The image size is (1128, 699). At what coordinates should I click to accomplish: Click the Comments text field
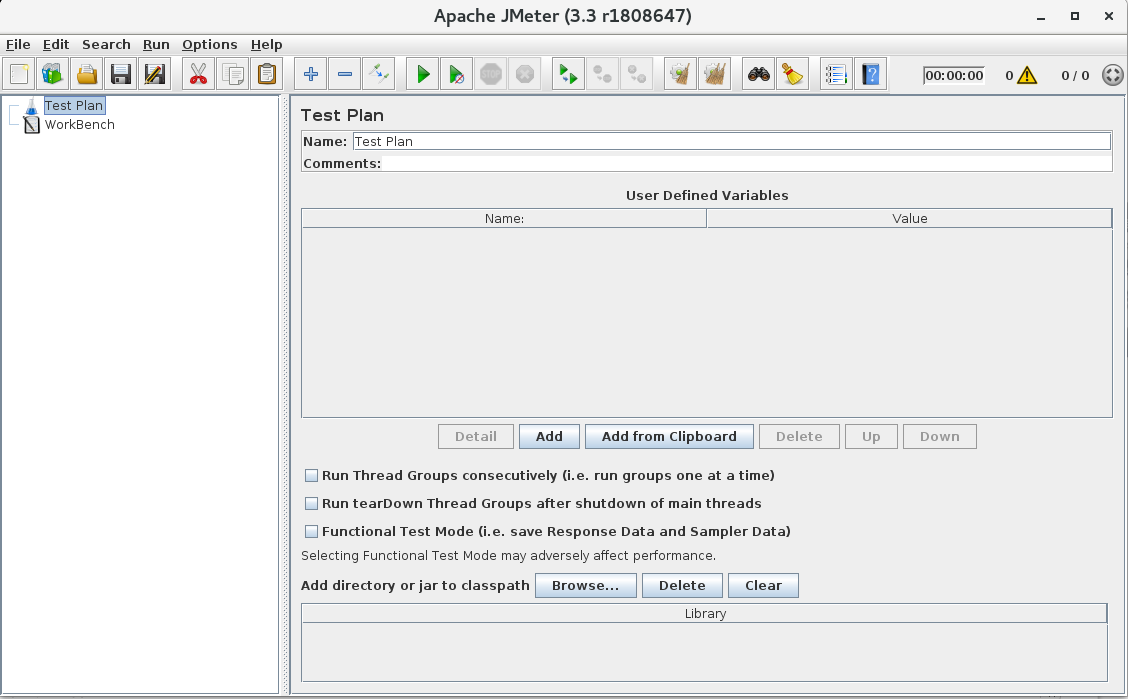(x=746, y=163)
